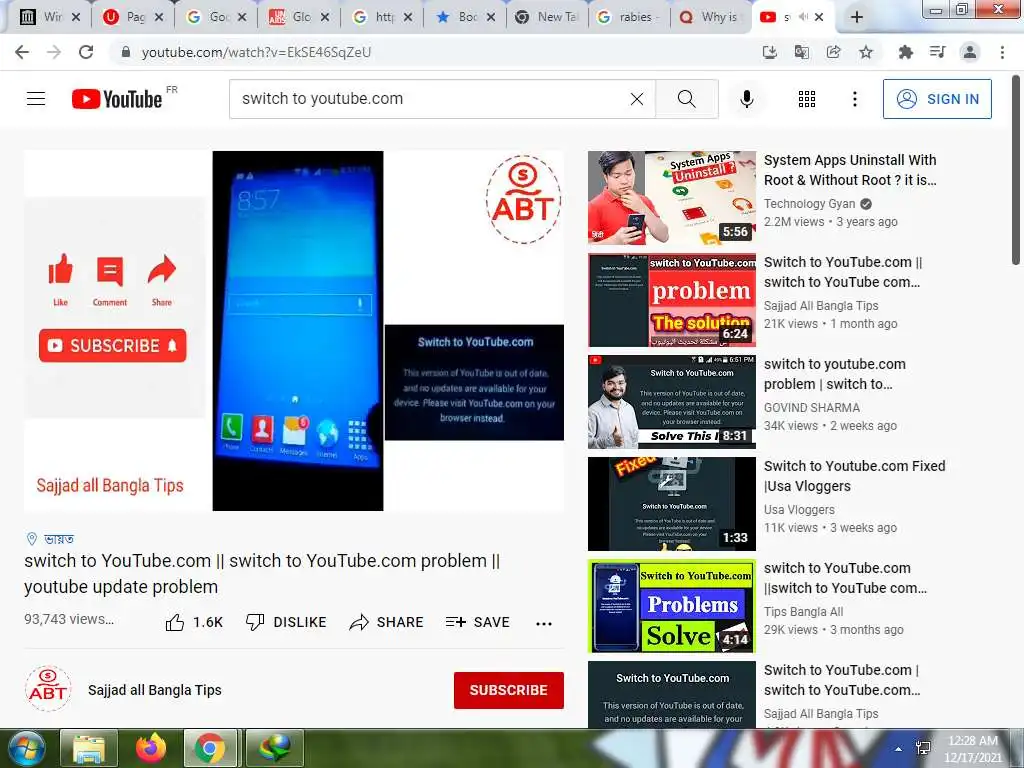Click the location tag above video title
The width and height of the screenshot is (1024, 768).
pos(50,539)
